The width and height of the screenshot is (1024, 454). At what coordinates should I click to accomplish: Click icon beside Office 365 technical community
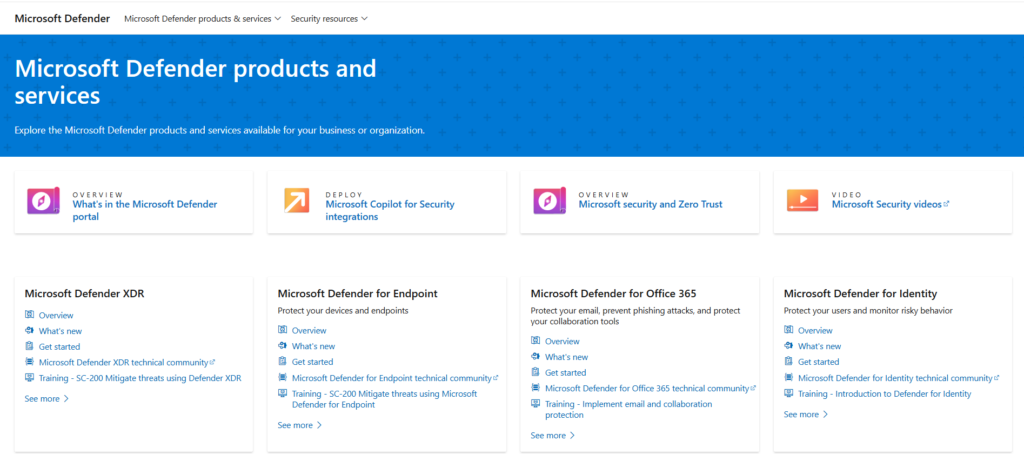click(x=536, y=388)
